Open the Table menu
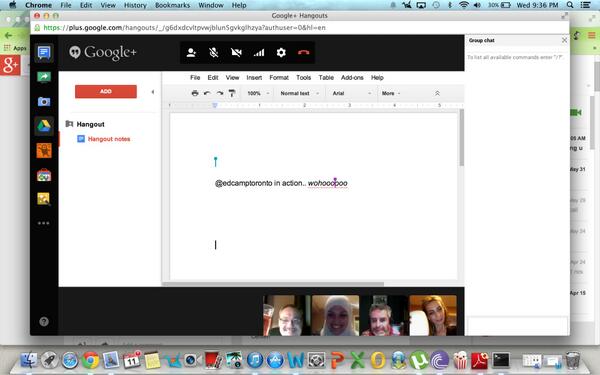 click(x=326, y=77)
